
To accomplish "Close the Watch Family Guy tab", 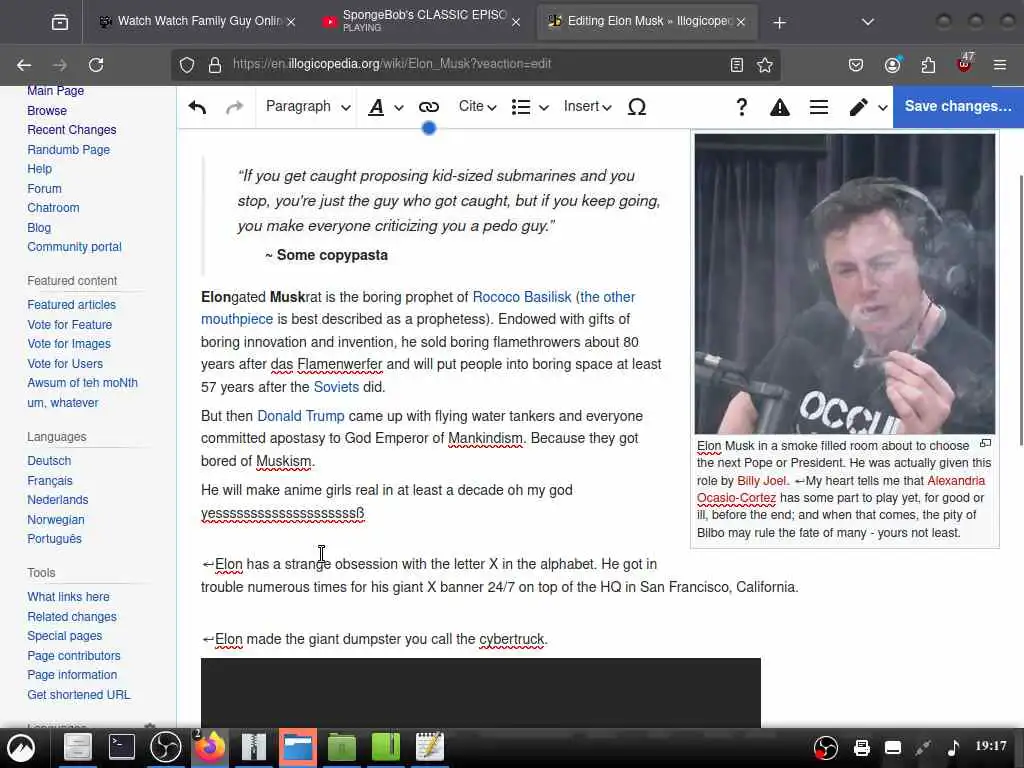I will 291,22.
